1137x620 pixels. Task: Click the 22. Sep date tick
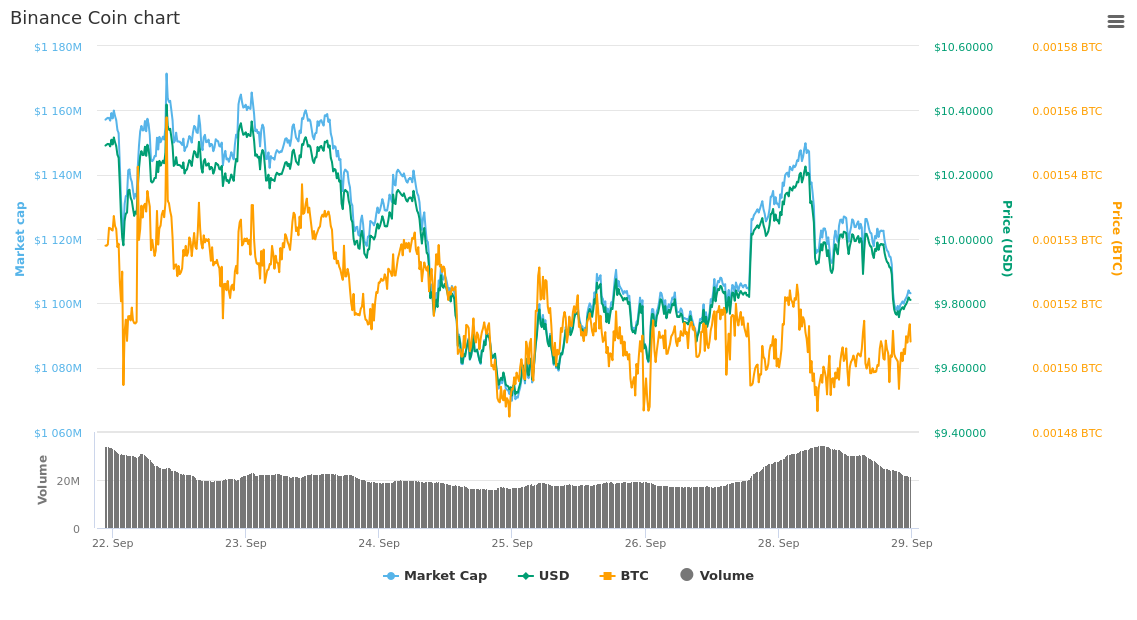point(112,543)
